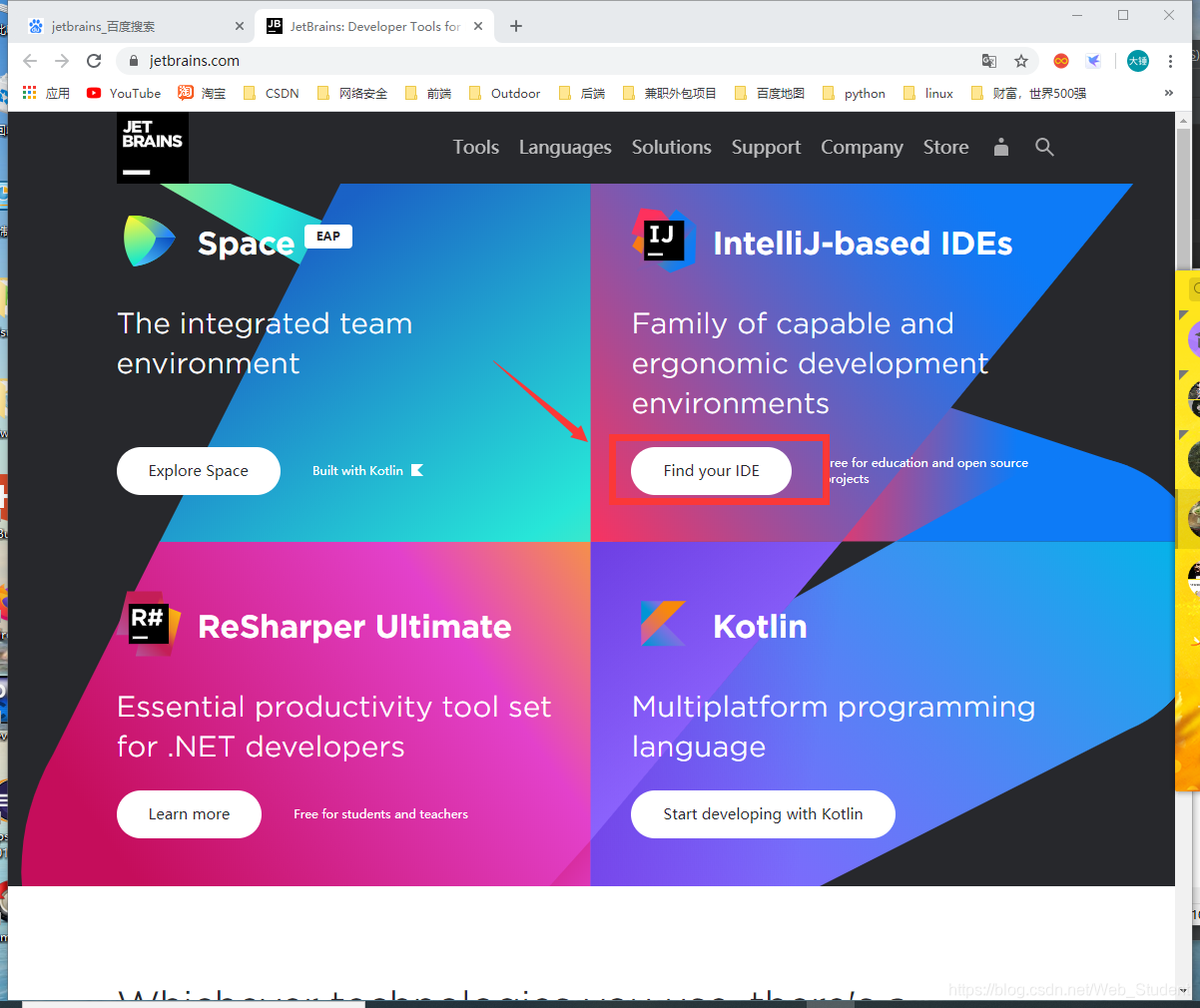The height and width of the screenshot is (1008, 1200).
Task: Open site search magnifier icon
Action: tap(1044, 148)
